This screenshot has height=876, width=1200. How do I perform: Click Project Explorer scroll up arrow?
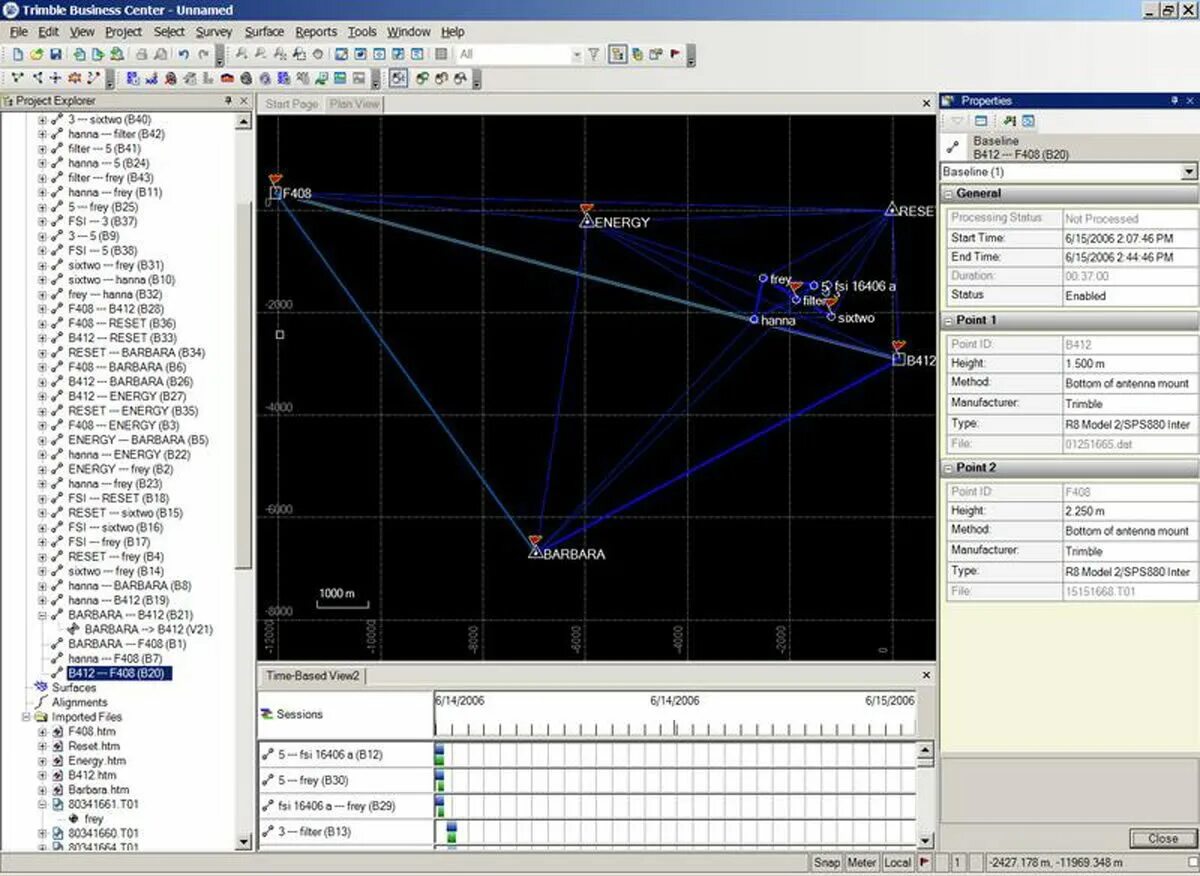(244, 121)
